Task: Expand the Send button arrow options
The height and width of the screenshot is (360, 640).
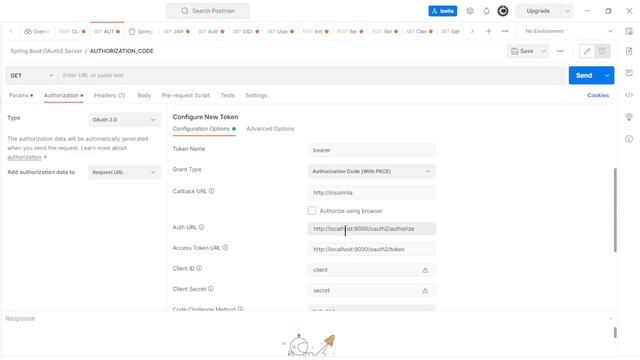Action: [x=607, y=76]
